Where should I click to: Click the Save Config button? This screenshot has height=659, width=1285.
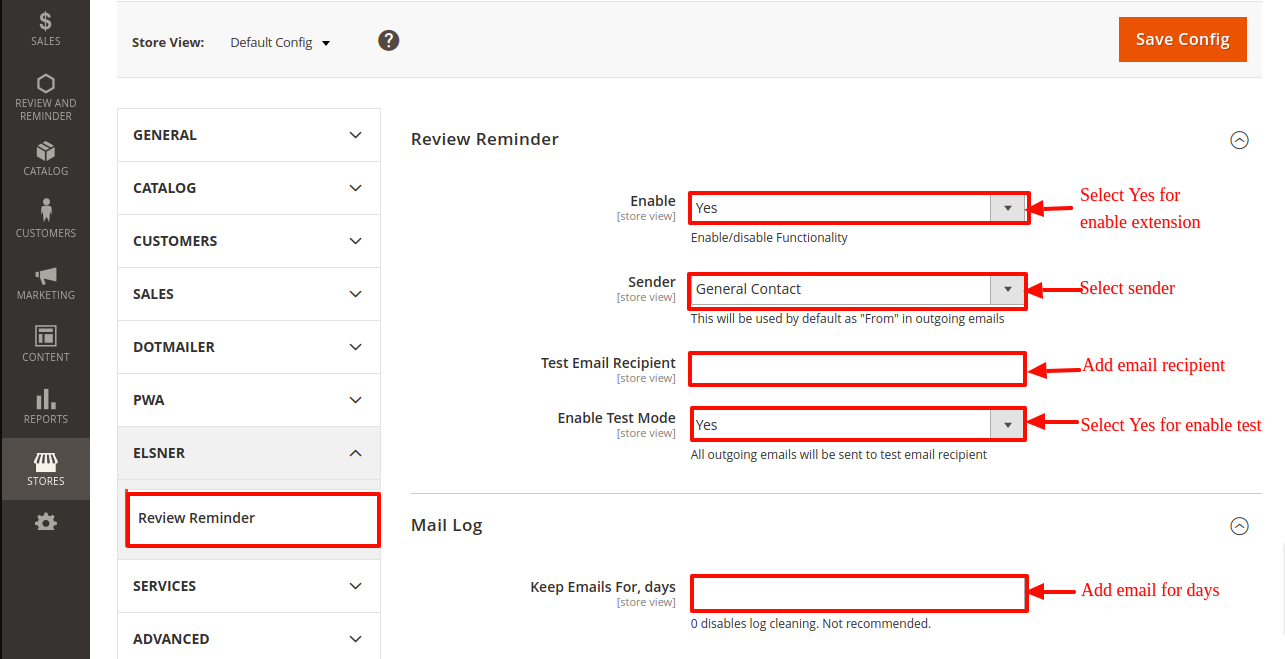tap(1182, 40)
